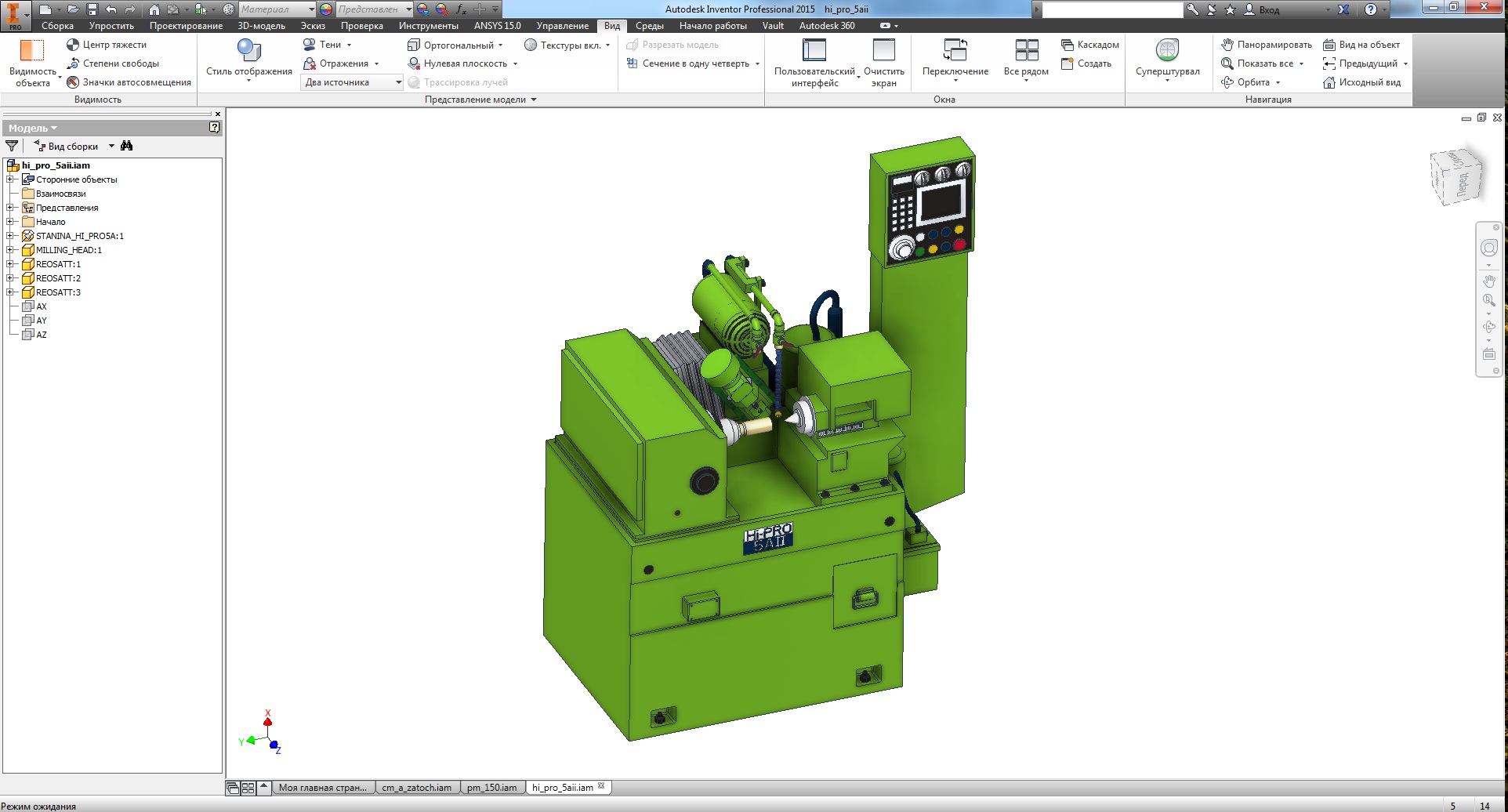
Task: Toggle Нулевая плоскость ground plane
Action: 458,63
